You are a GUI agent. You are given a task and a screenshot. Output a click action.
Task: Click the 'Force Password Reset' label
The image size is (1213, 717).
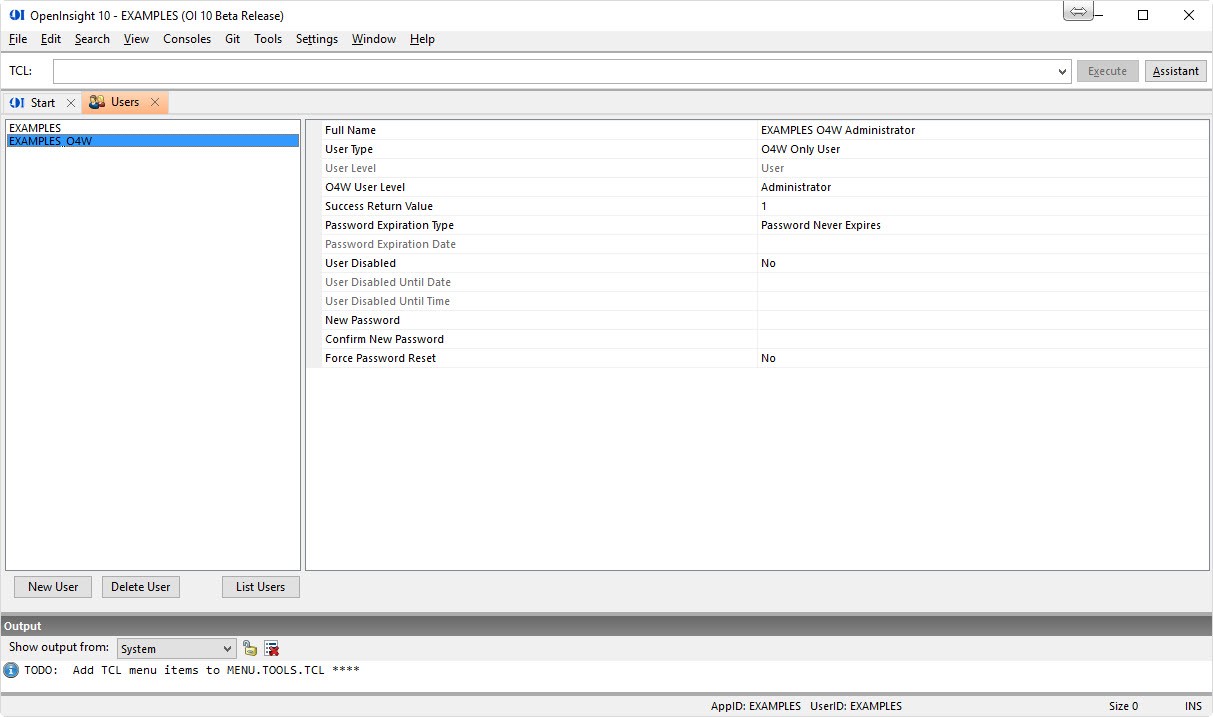pyautogui.click(x=380, y=358)
